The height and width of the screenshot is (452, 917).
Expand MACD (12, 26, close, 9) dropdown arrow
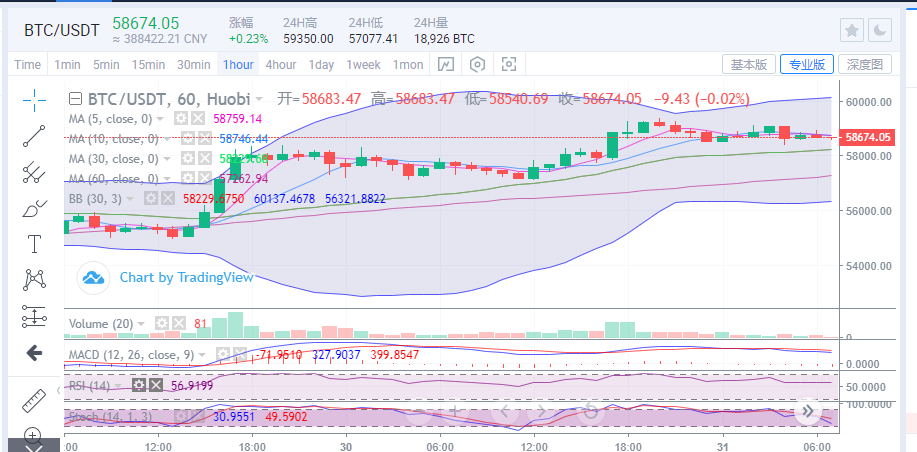(x=201, y=355)
